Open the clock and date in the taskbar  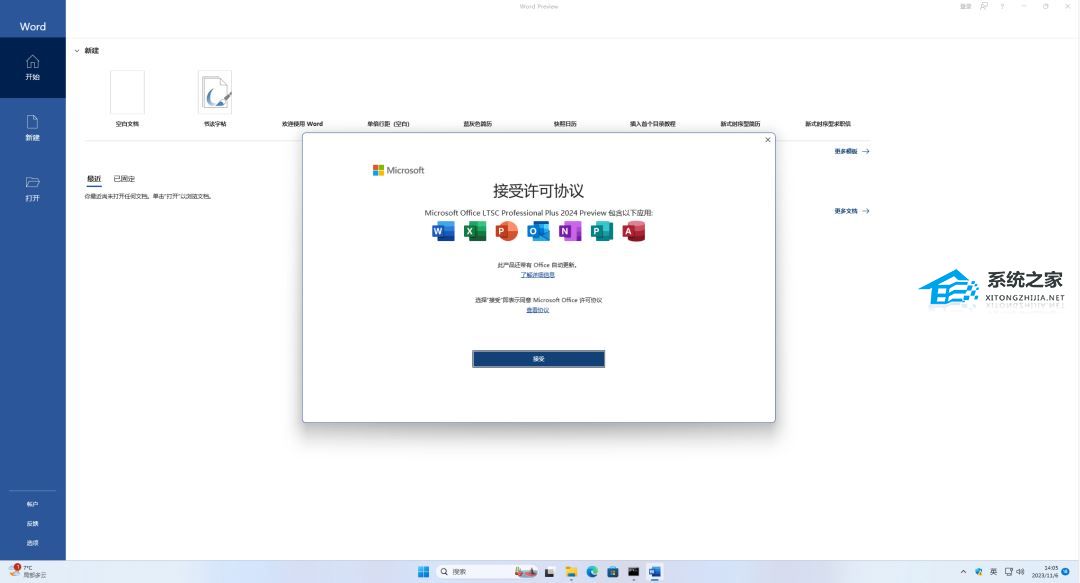1045,572
